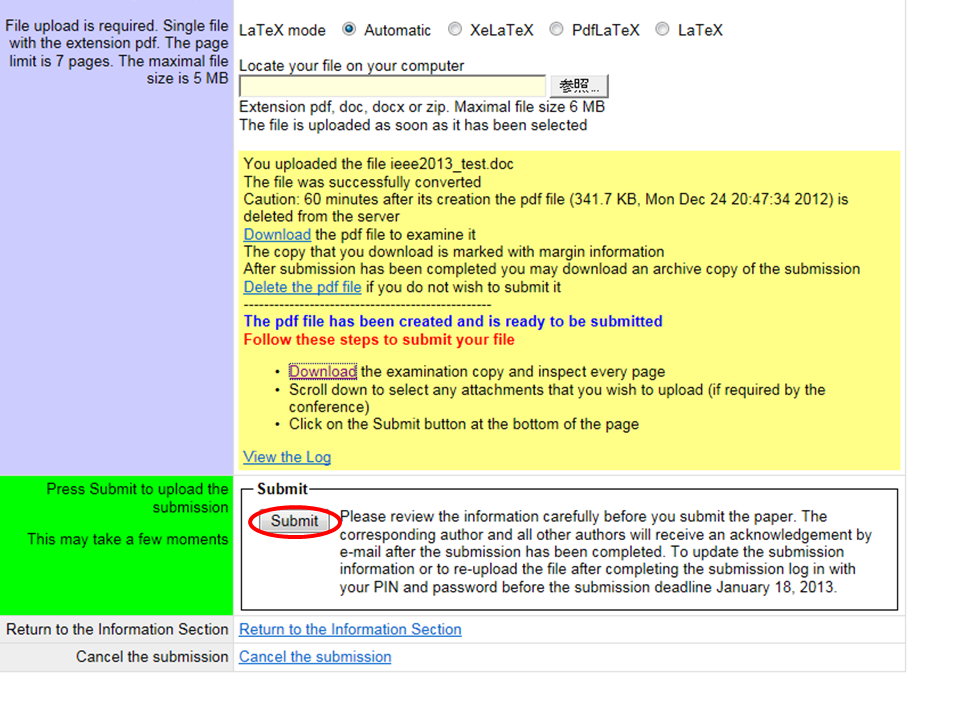Follow the Download link to examine the pdf
The image size is (960, 720).
coord(277,234)
